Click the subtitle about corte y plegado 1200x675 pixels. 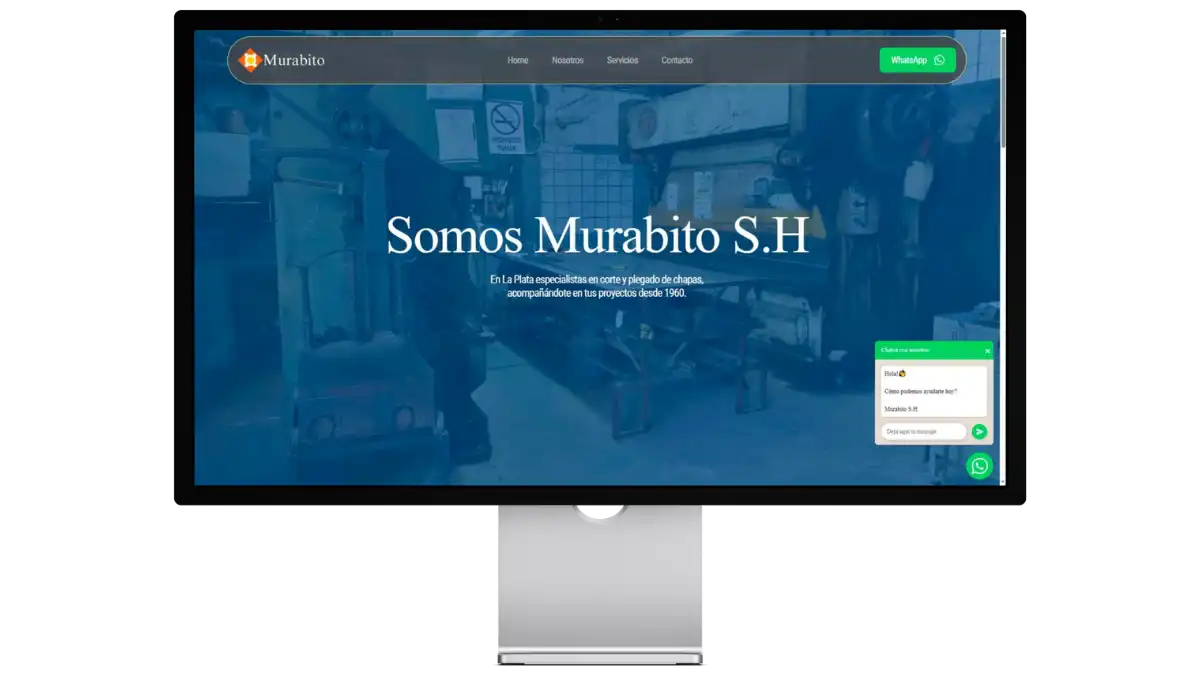coord(598,287)
